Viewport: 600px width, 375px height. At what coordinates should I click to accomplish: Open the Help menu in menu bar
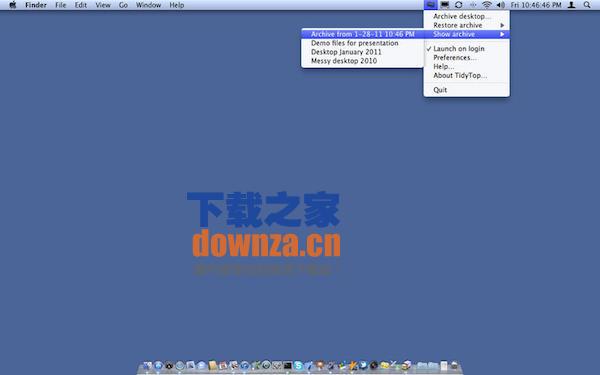(177, 5)
